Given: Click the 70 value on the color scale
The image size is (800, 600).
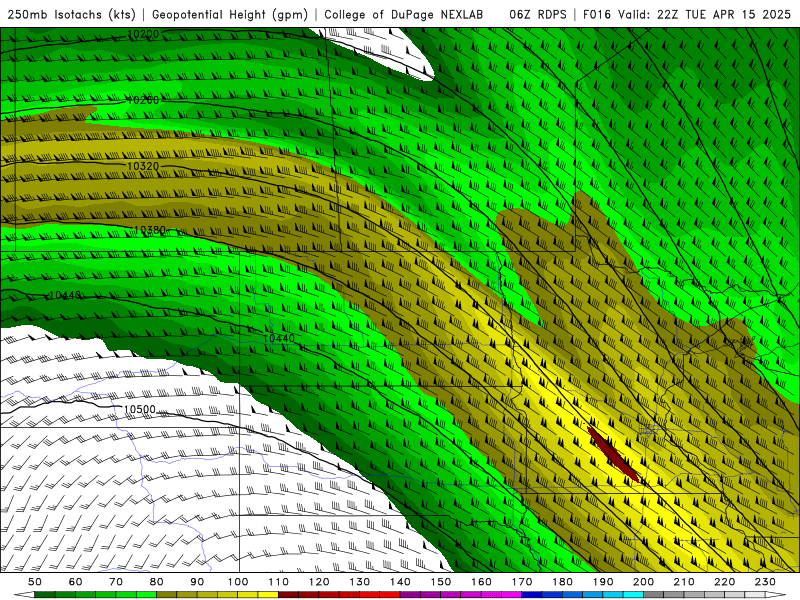Looking at the screenshot, I should tap(116, 582).
